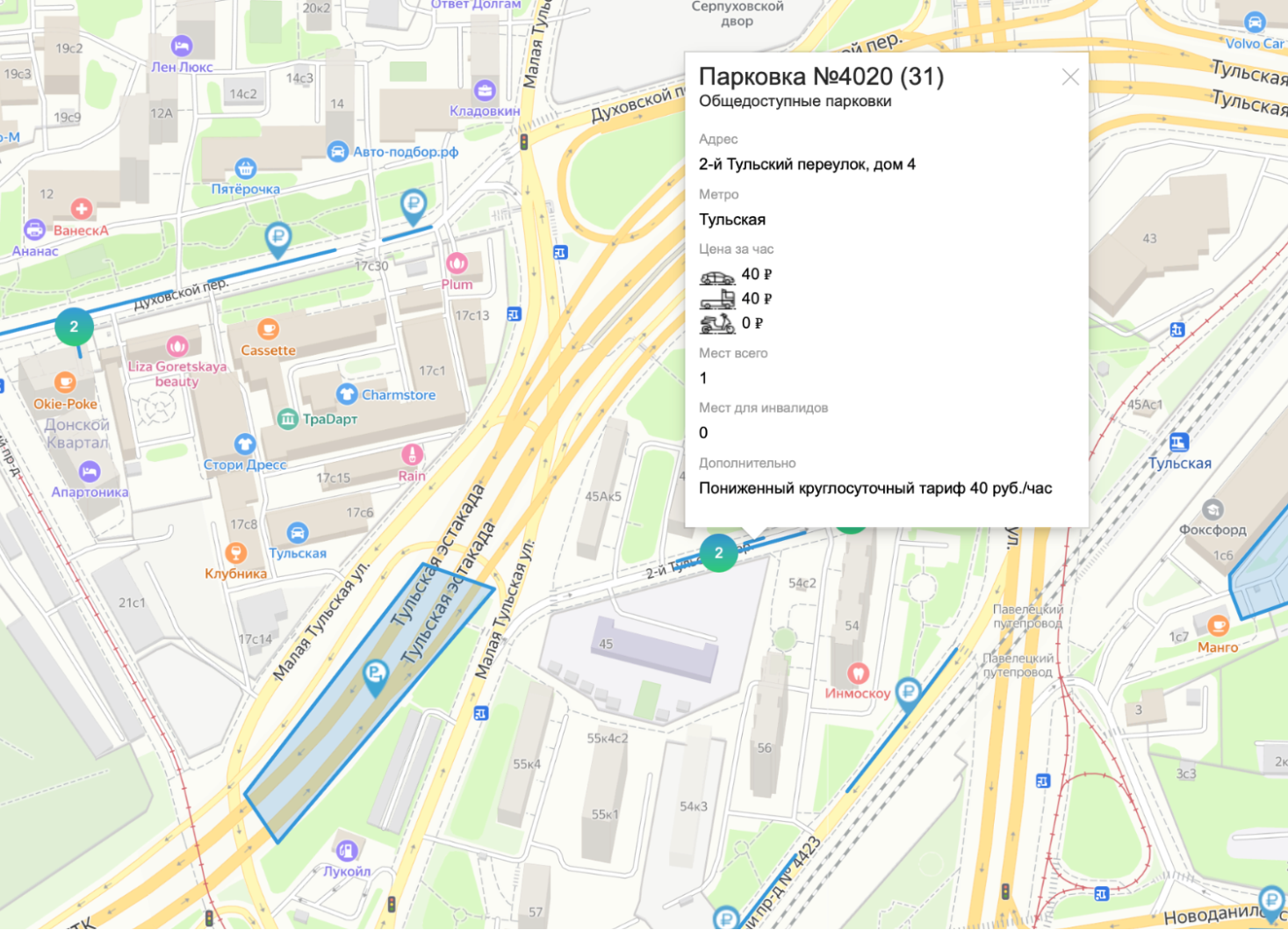Expand the cluster marker 2 on Духовской пер.
This screenshot has height=930, width=1288.
[74, 327]
